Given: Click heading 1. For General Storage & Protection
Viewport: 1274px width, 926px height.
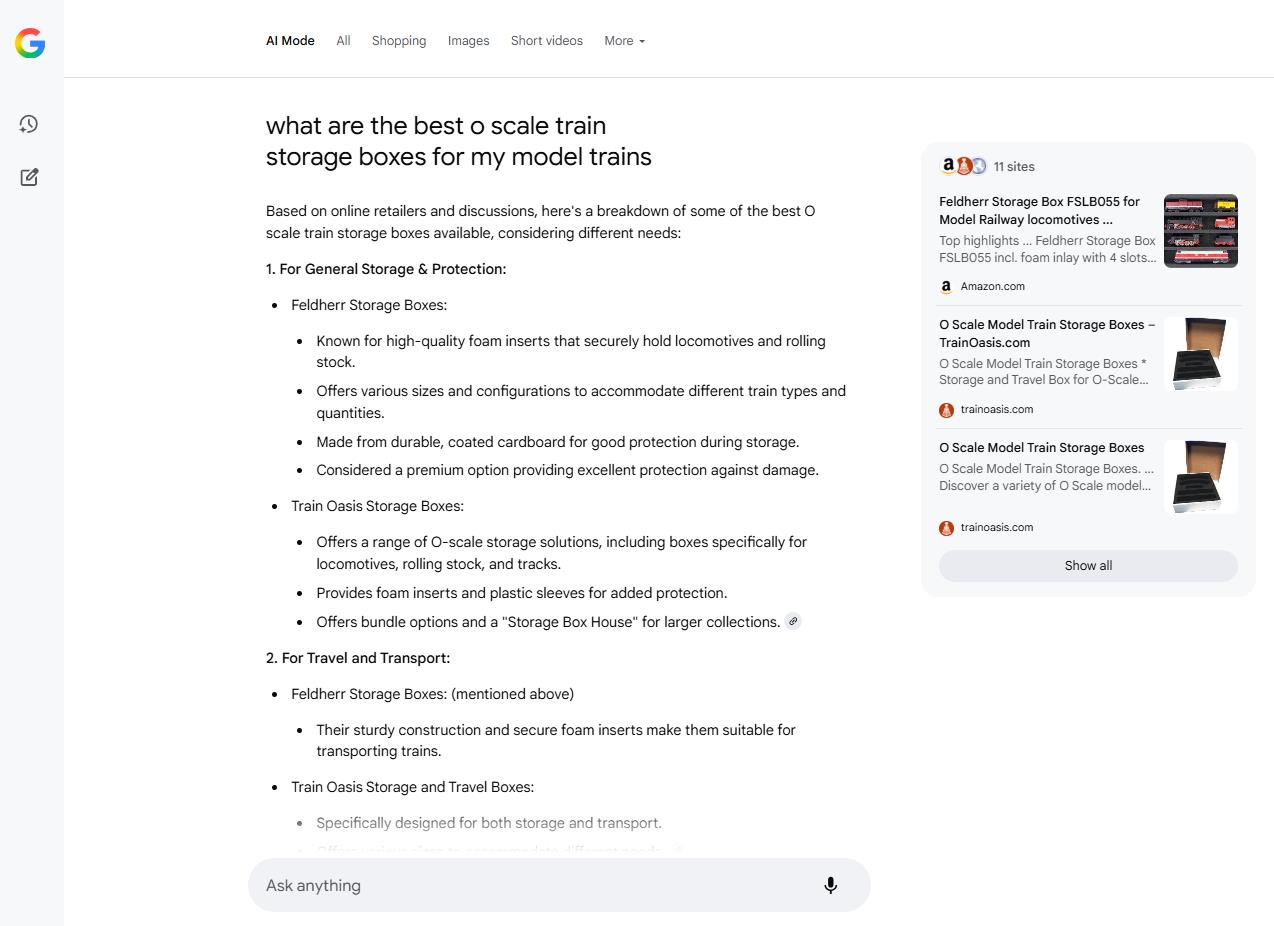Looking at the screenshot, I should pyautogui.click(x=386, y=269).
